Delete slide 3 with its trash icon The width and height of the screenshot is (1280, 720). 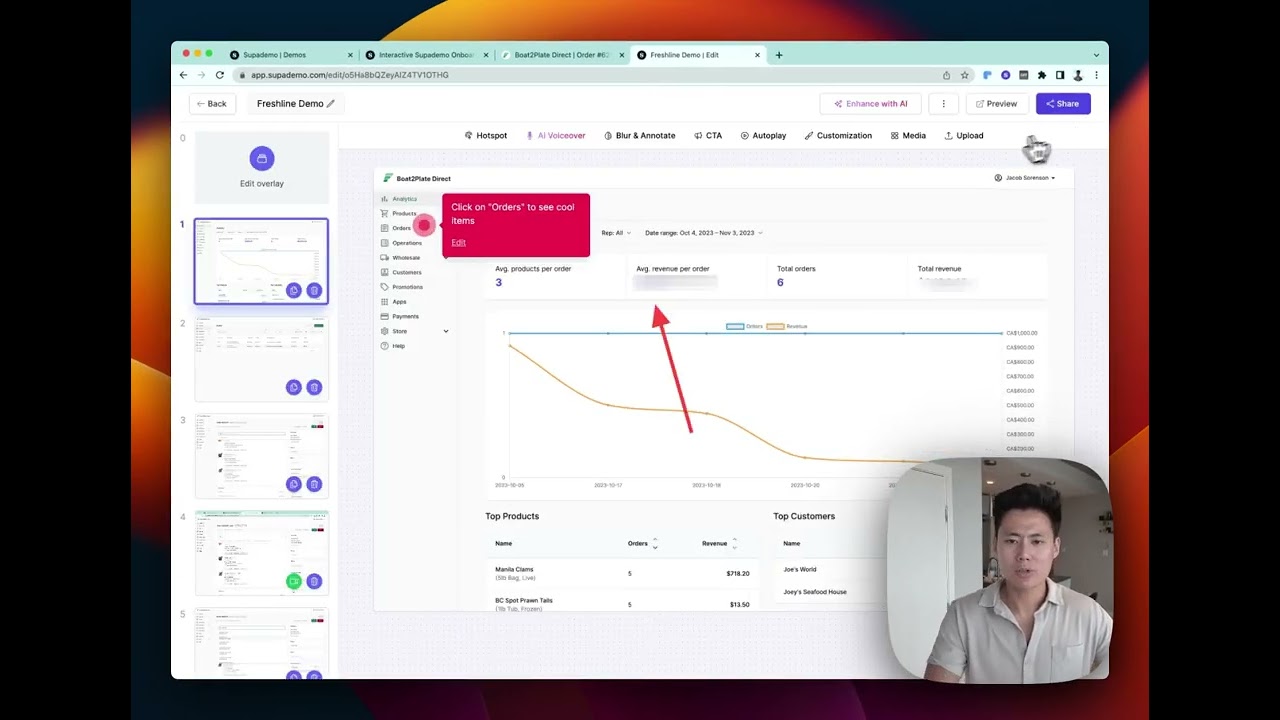click(314, 484)
